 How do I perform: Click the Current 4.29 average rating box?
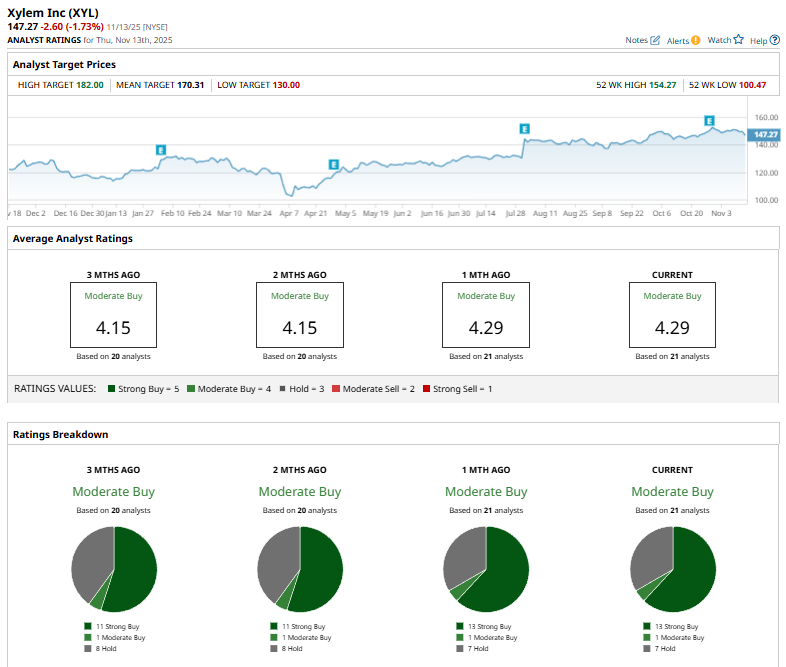pos(672,315)
